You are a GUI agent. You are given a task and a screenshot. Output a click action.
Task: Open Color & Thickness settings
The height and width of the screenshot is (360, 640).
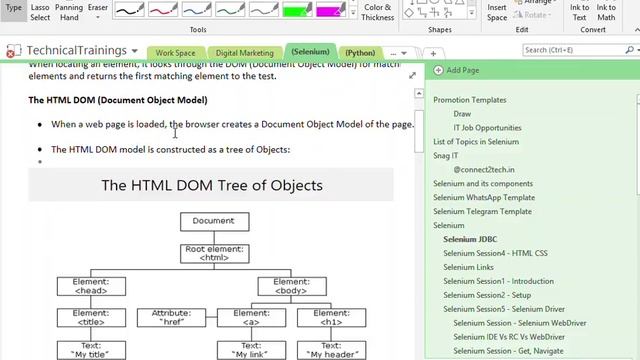378,12
